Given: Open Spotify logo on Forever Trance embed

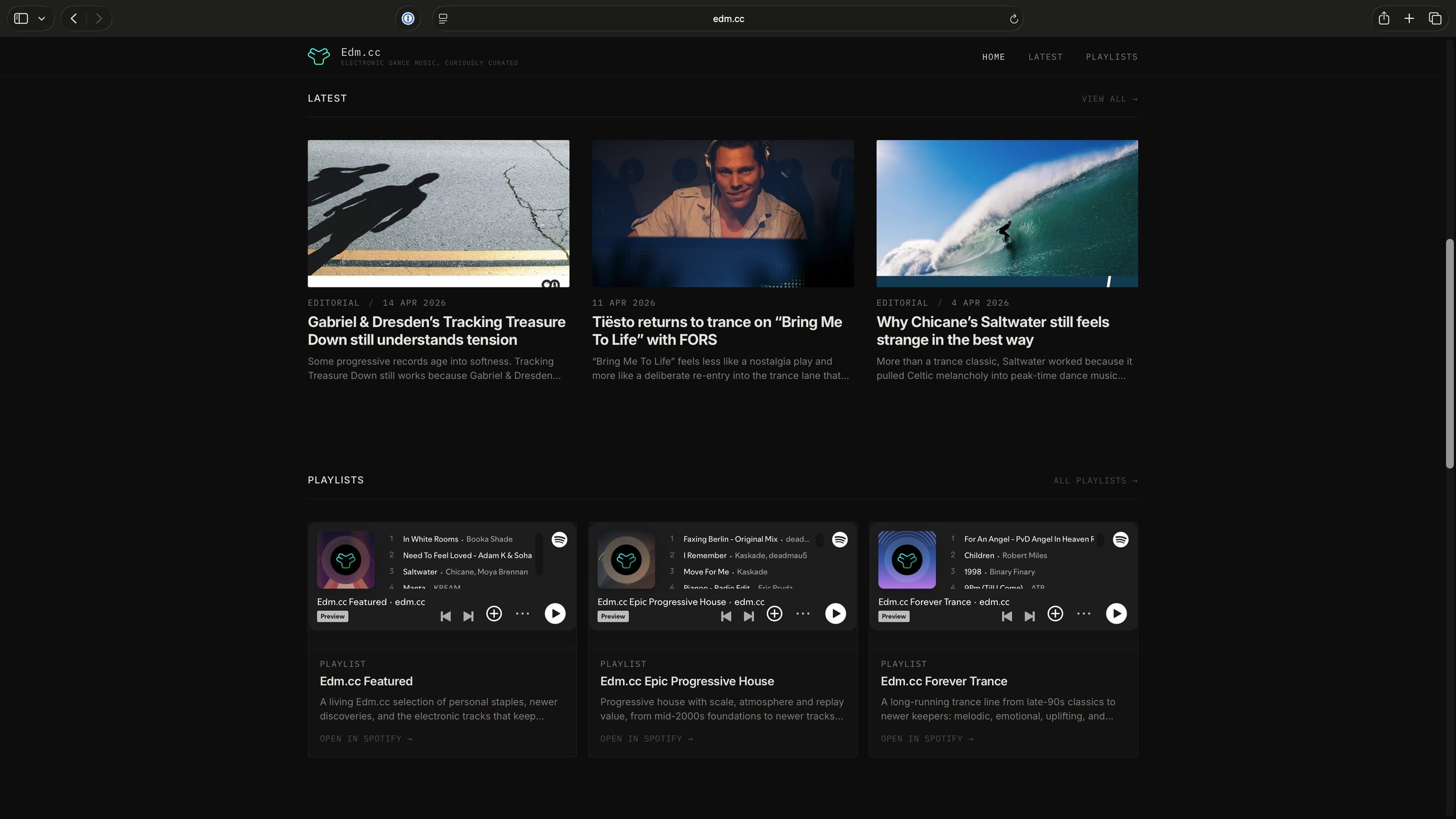Looking at the screenshot, I should coord(1120,539).
